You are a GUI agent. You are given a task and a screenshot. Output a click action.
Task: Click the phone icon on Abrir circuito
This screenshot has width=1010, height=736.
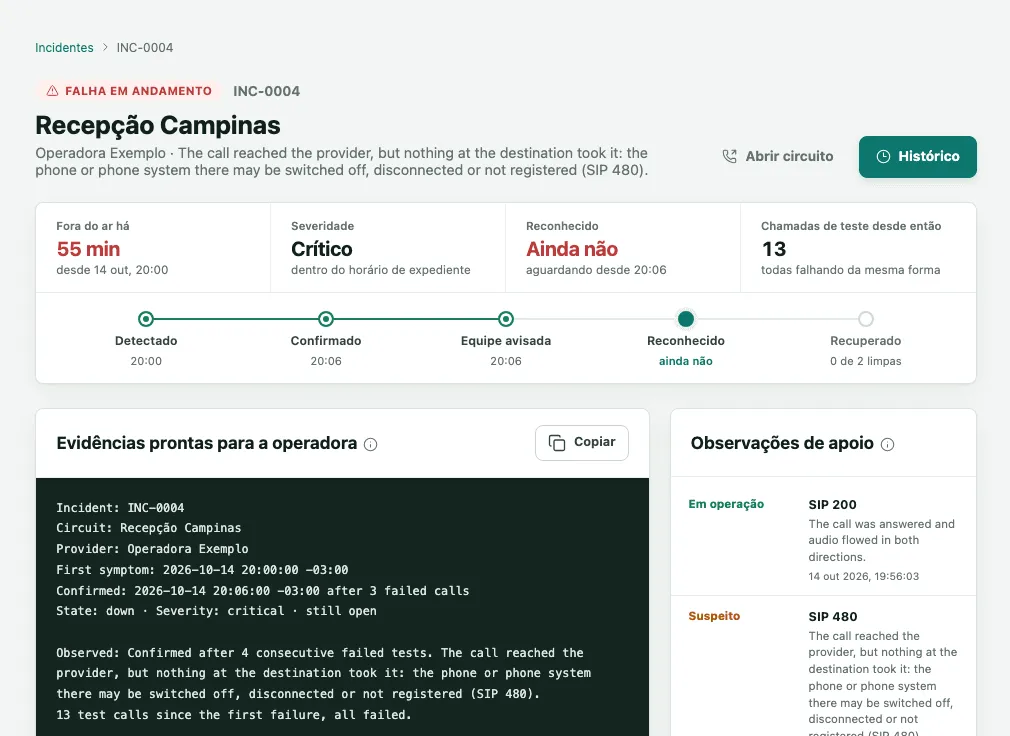[729, 156]
